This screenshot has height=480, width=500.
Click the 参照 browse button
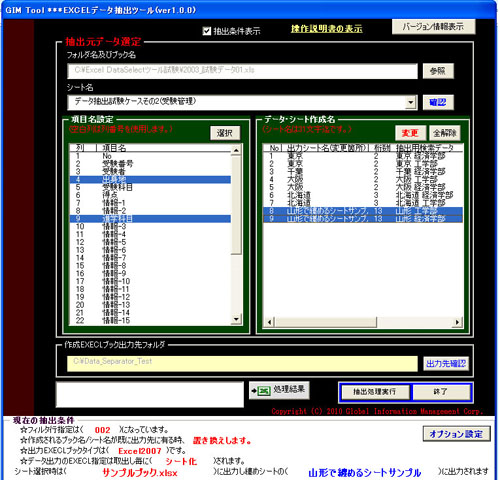click(x=438, y=71)
